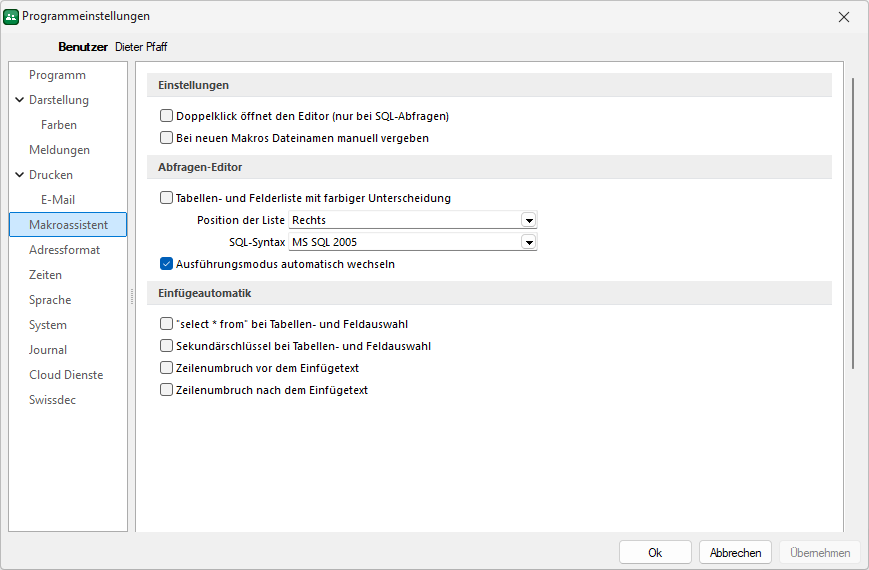Click the vertical scrollbar of settings panel
This screenshot has width=869, height=570.
pyautogui.click(x=852, y=220)
